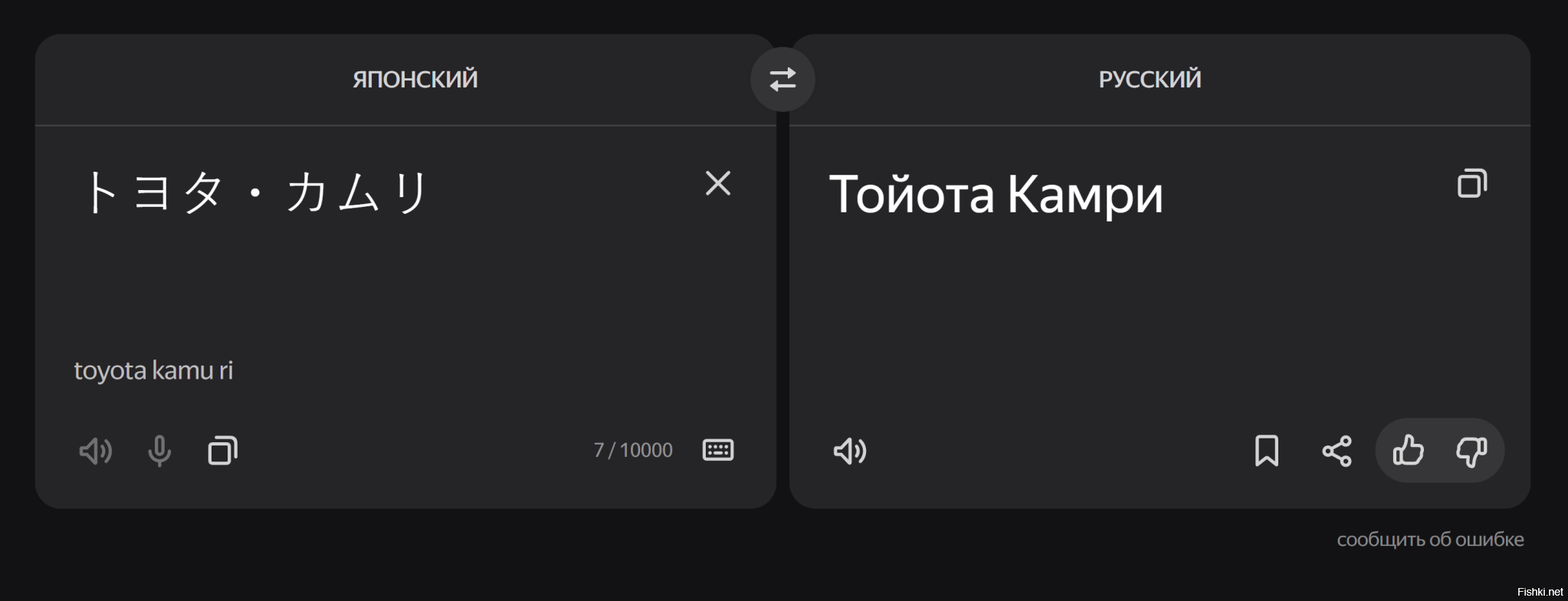The image size is (1568, 601).
Task: Share the translation result
Action: (1337, 451)
